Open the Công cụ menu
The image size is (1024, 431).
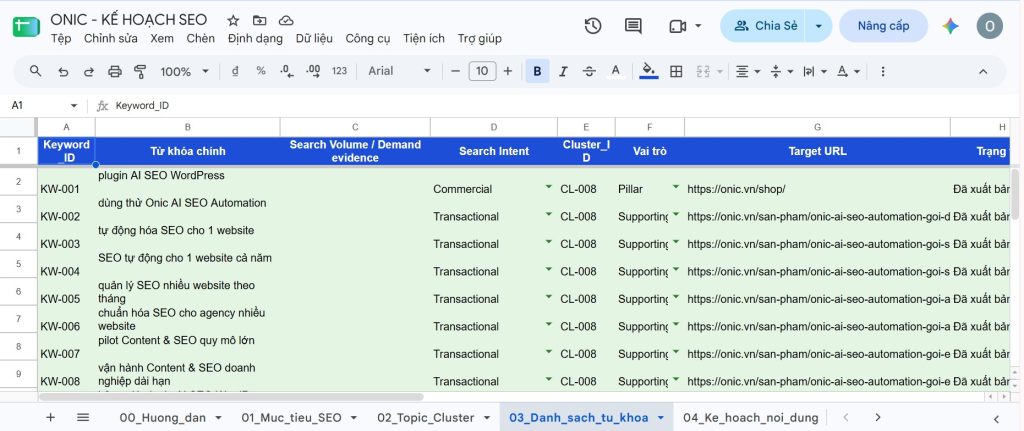pos(368,39)
